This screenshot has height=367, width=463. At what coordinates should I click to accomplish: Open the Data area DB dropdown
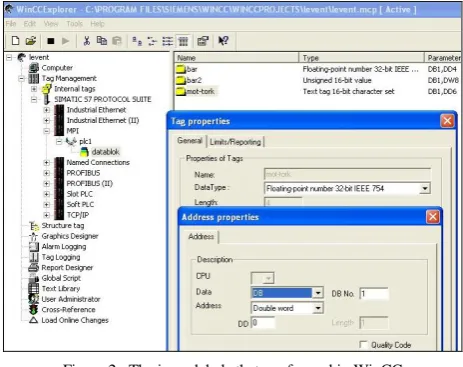(318, 293)
